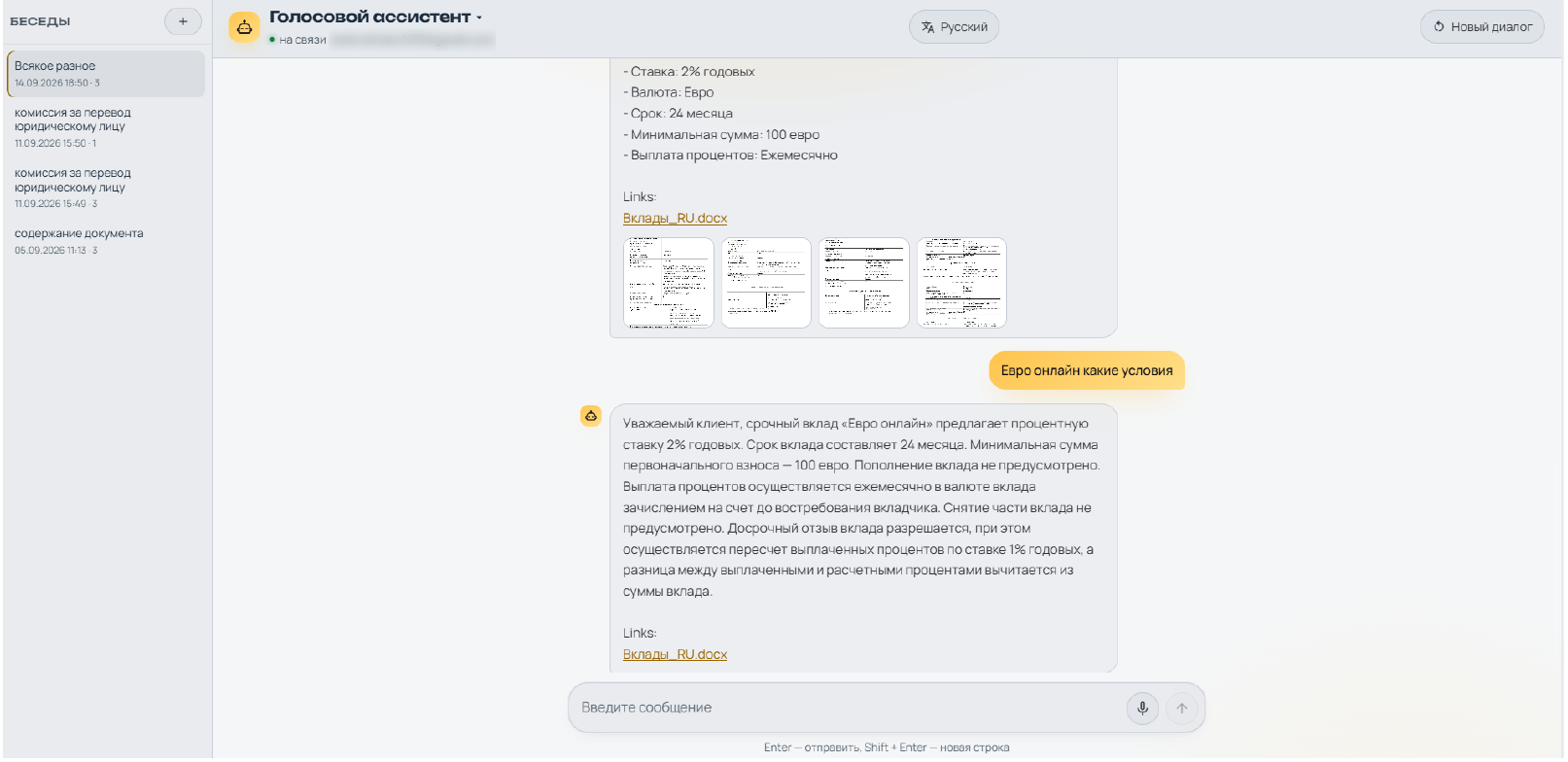Open the third document page thumbnail
1568x762 pixels.
coord(864,283)
